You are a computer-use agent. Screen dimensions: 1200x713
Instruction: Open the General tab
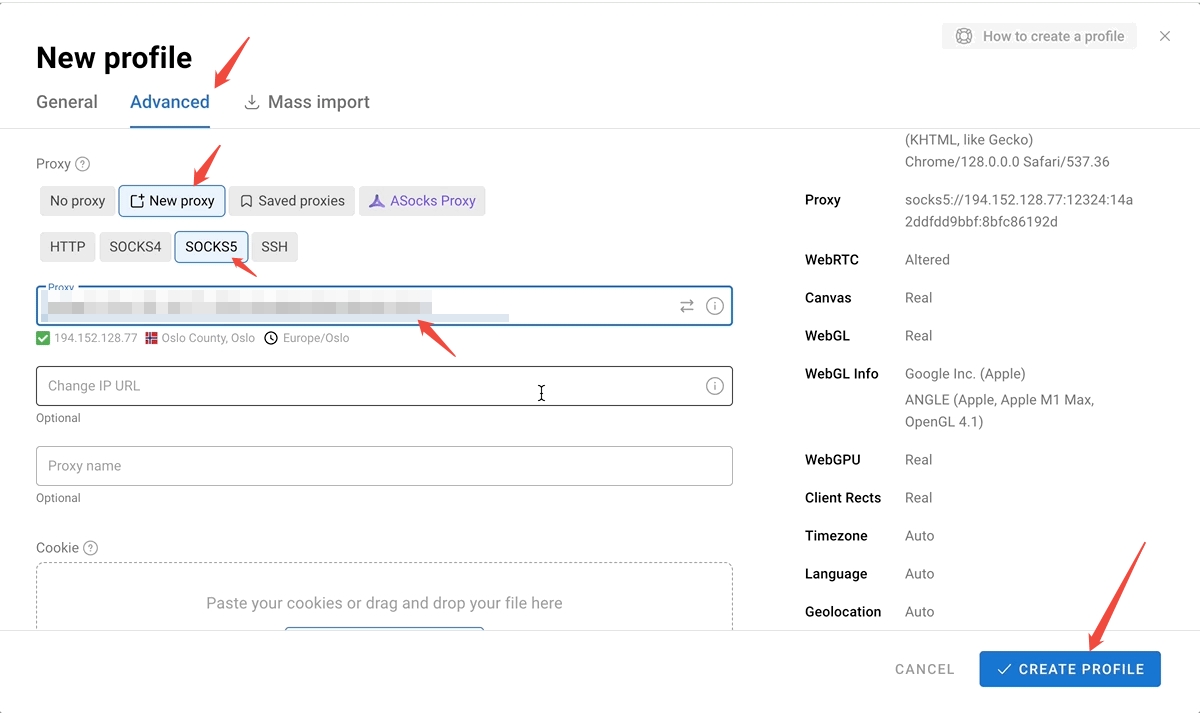pos(67,102)
